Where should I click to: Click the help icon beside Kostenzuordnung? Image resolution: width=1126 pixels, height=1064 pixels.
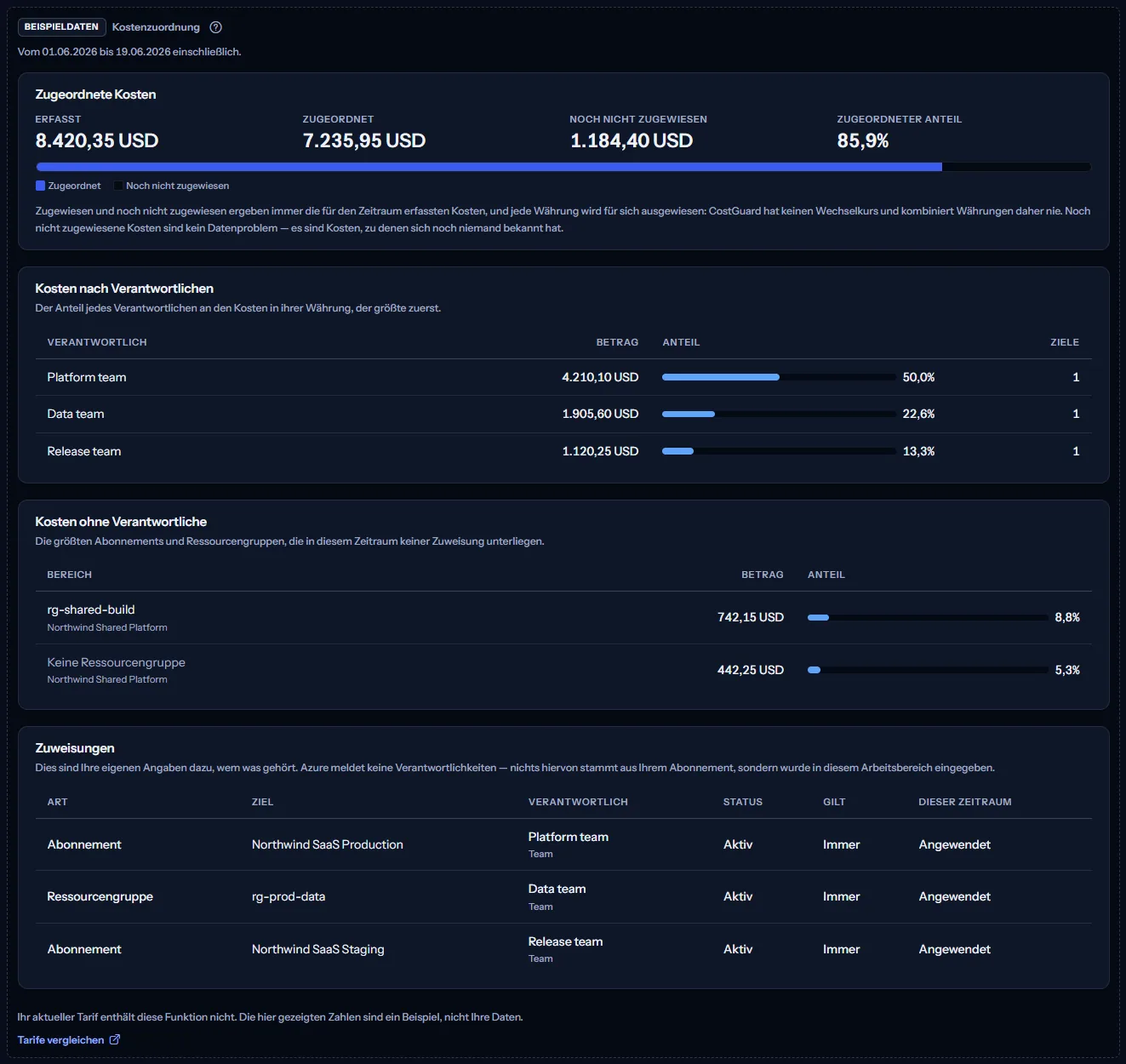tap(216, 27)
